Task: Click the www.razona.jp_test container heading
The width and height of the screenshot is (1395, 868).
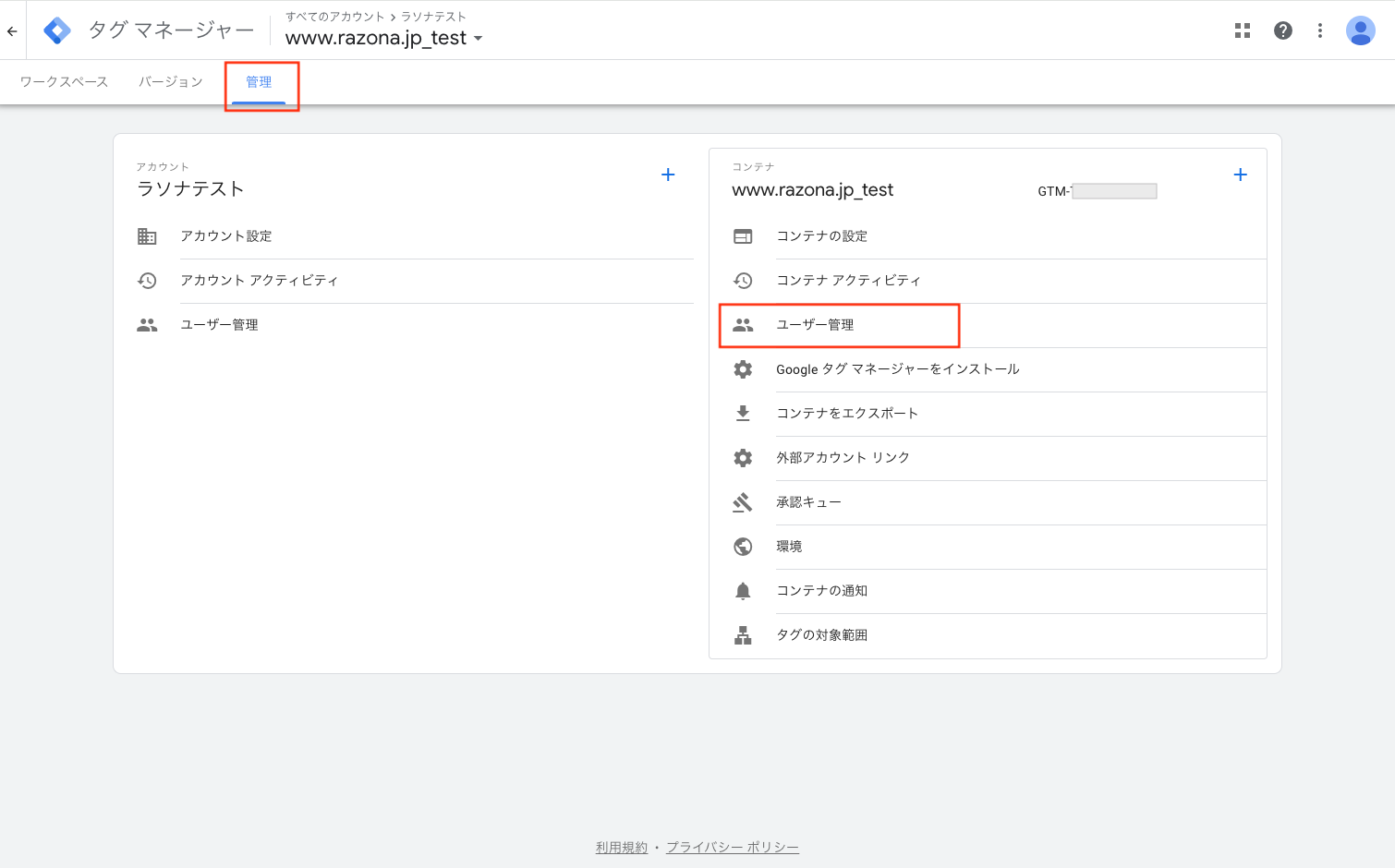Action: click(x=813, y=189)
